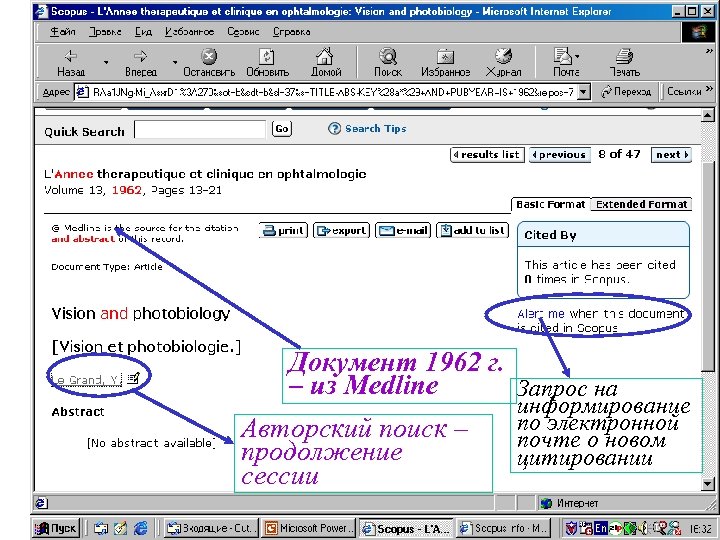Go to home page via Домой
This screenshot has height=540, width=720.
tap(326, 63)
